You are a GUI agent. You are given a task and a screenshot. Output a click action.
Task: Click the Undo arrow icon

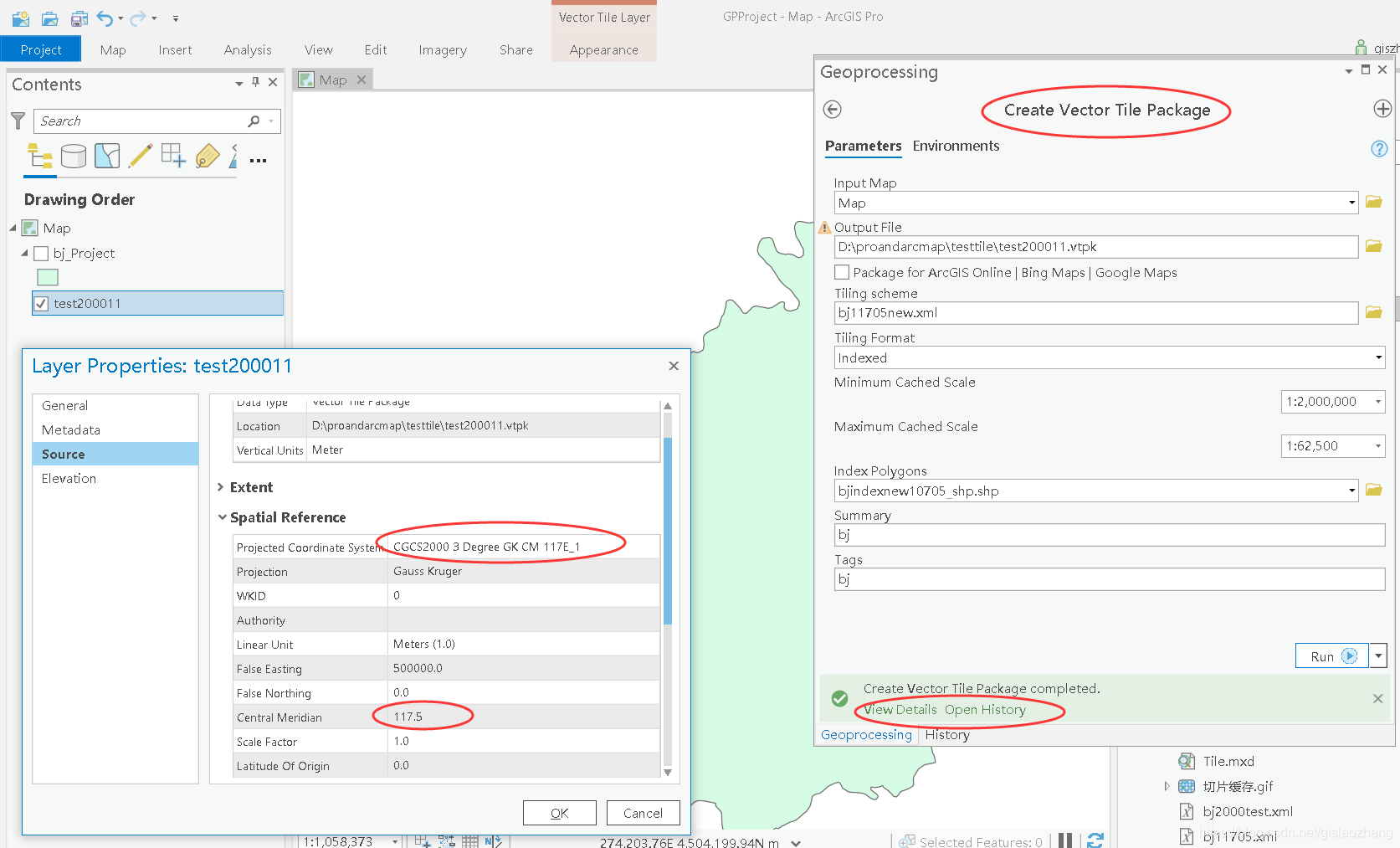[x=105, y=18]
